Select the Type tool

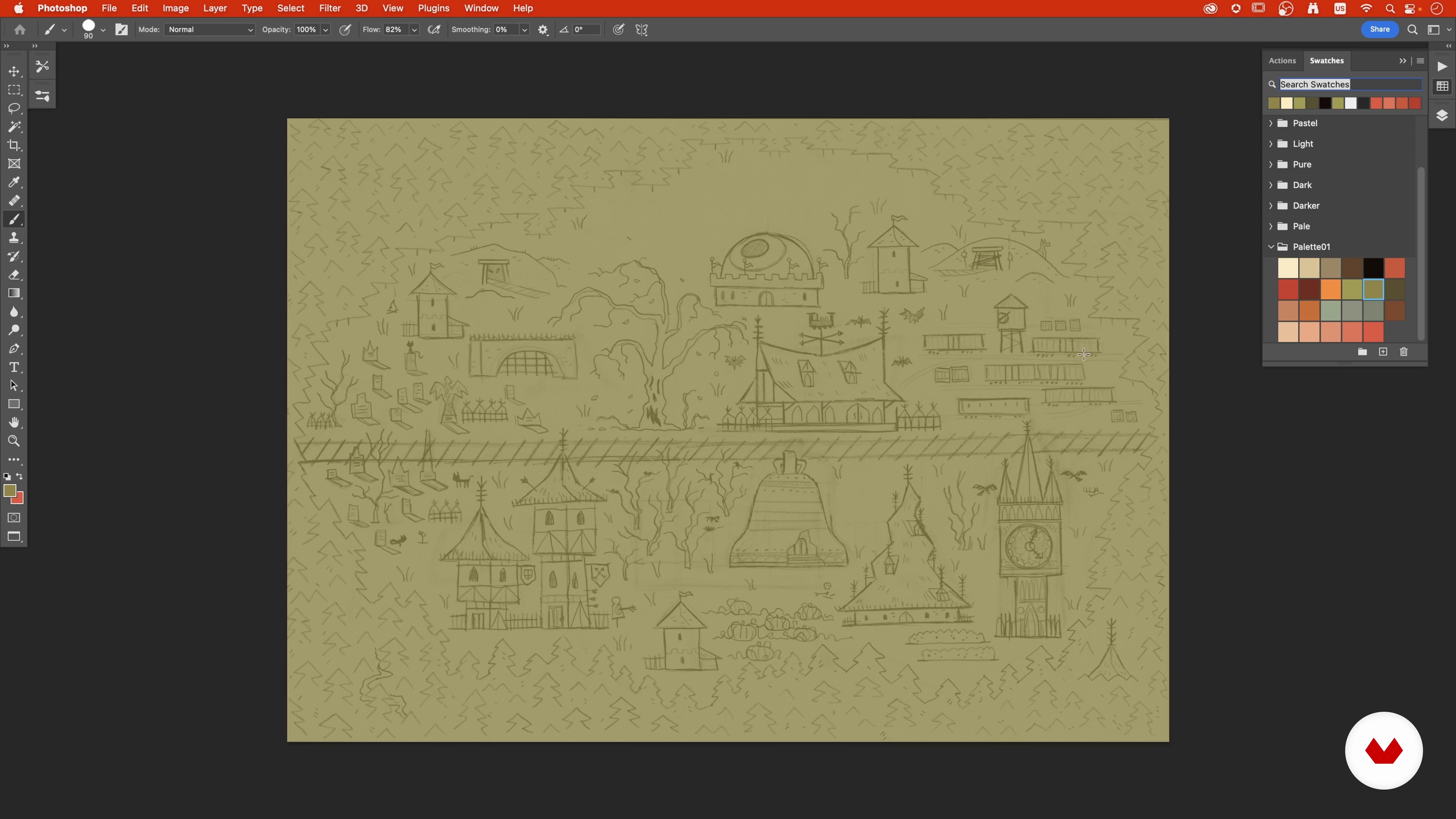click(x=14, y=367)
